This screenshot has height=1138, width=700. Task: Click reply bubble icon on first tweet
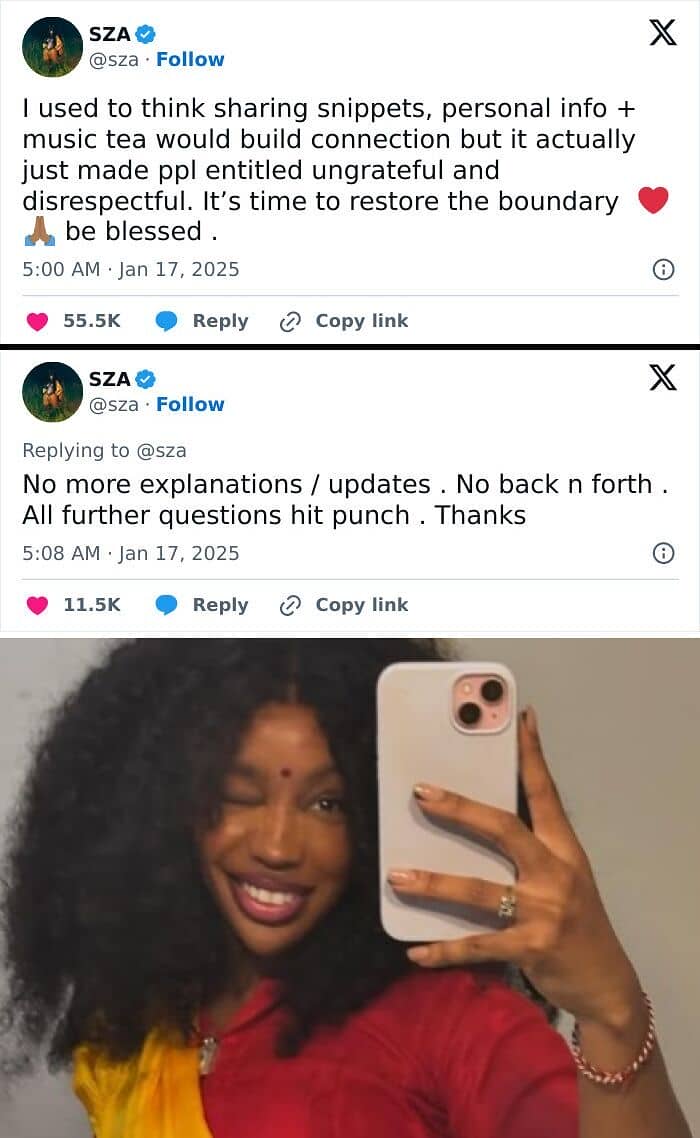(167, 321)
